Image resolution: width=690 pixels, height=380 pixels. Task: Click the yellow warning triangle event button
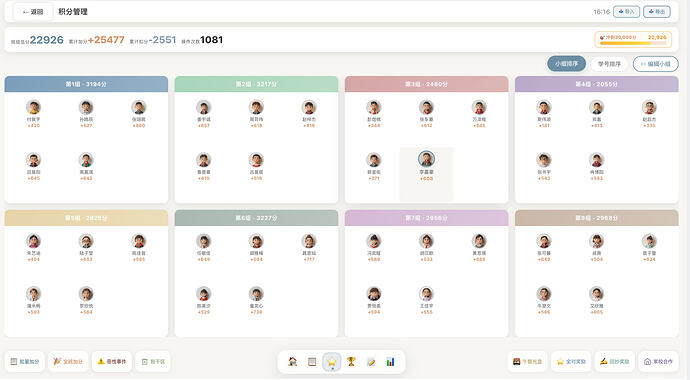[112, 362]
